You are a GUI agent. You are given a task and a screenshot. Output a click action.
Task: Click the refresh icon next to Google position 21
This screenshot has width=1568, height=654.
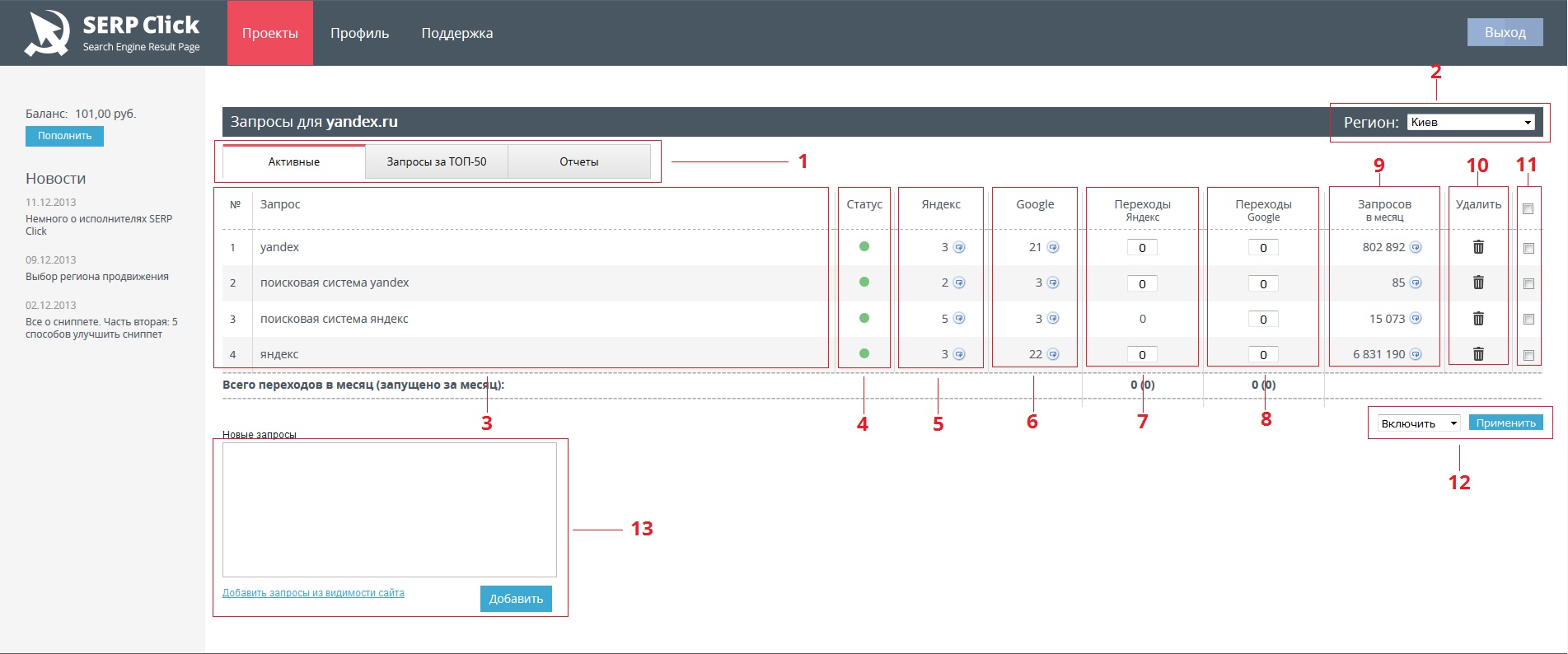pos(1053,247)
